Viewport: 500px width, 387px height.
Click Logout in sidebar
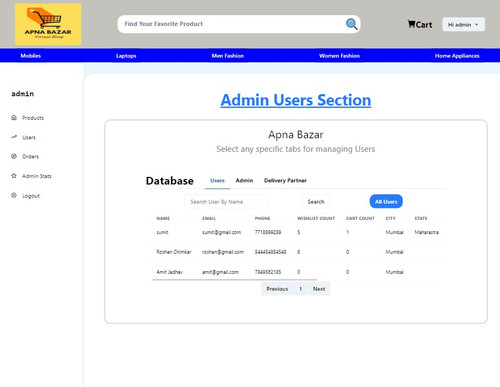31,196
